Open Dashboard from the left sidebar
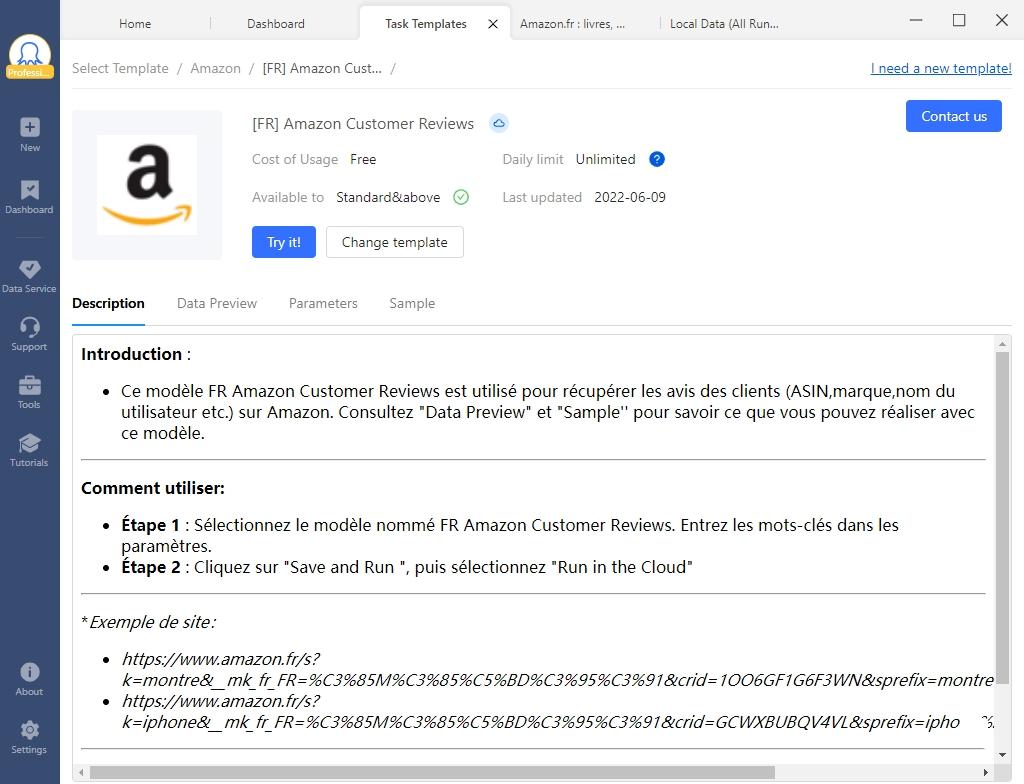1024x784 pixels. 29,197
